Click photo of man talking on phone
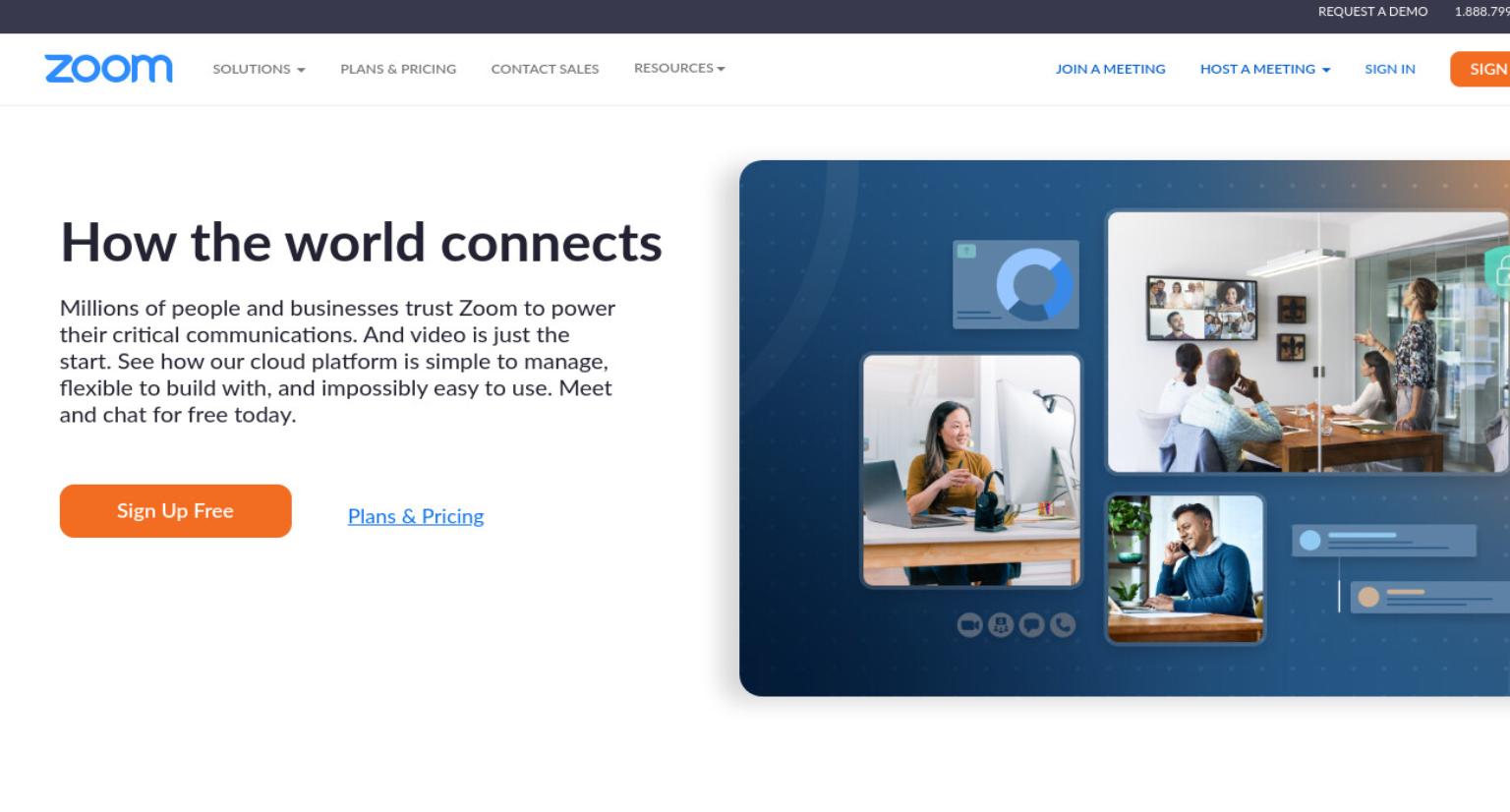This screenshot has width=1510, height=812. point(1185,569)
